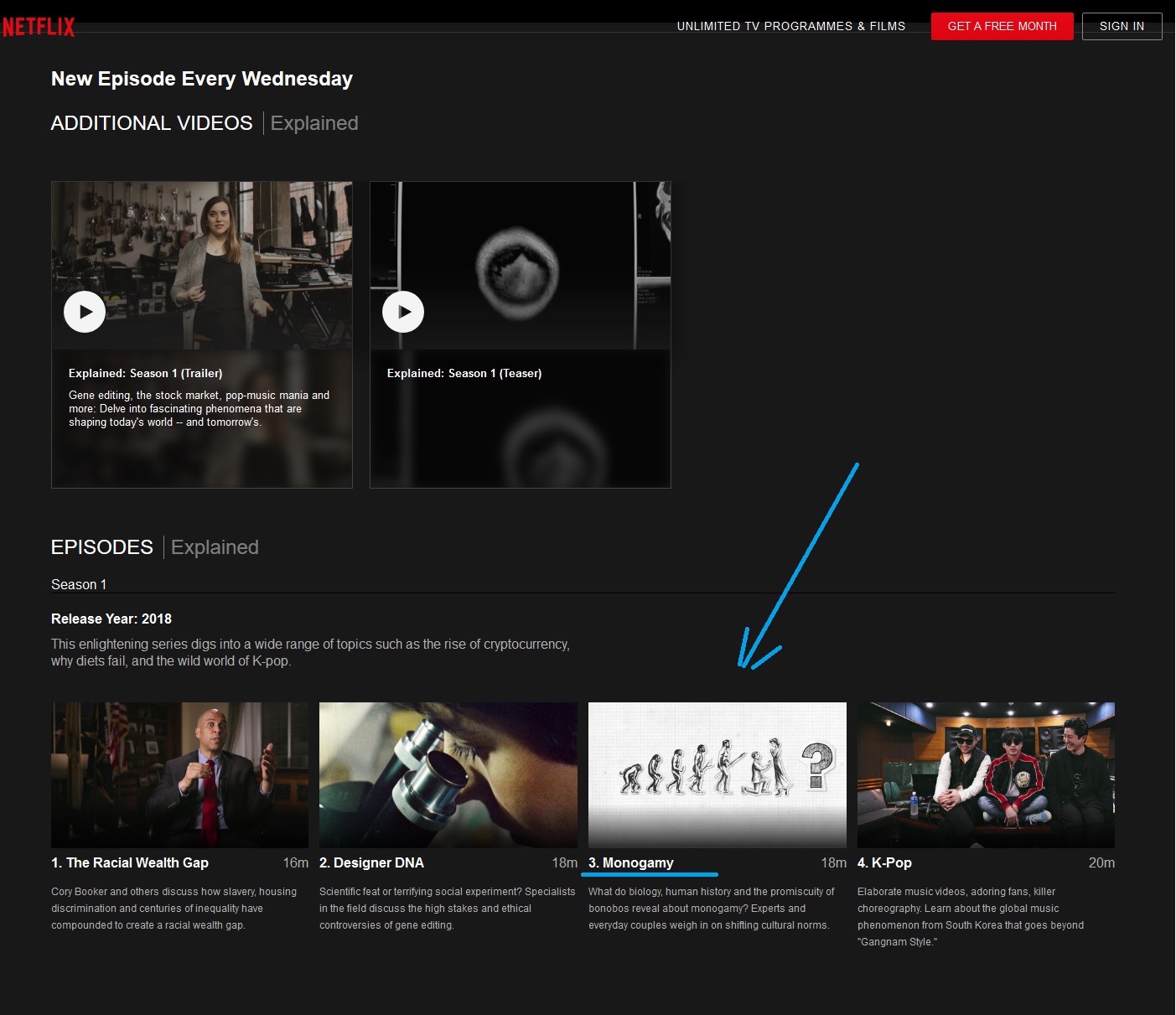Click 'Explained' label beside EPISODES
The width and height of the screenshot is (1176, 1015).
215,547
